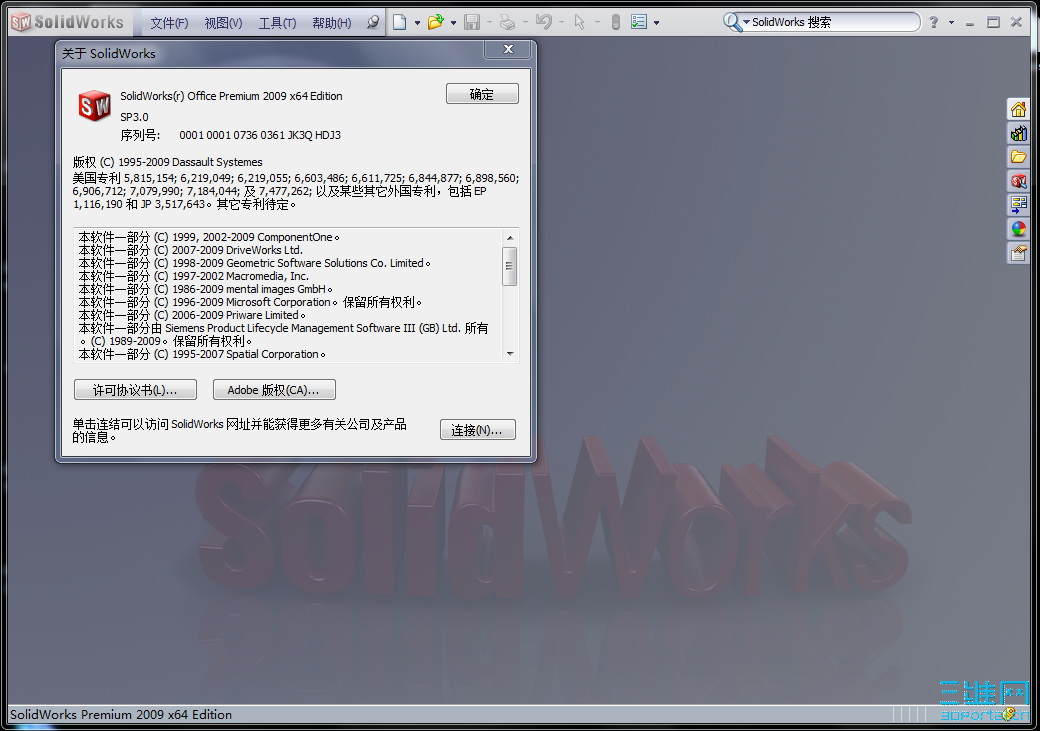Click the copyright list scrollbar thumb

[509, 266]
